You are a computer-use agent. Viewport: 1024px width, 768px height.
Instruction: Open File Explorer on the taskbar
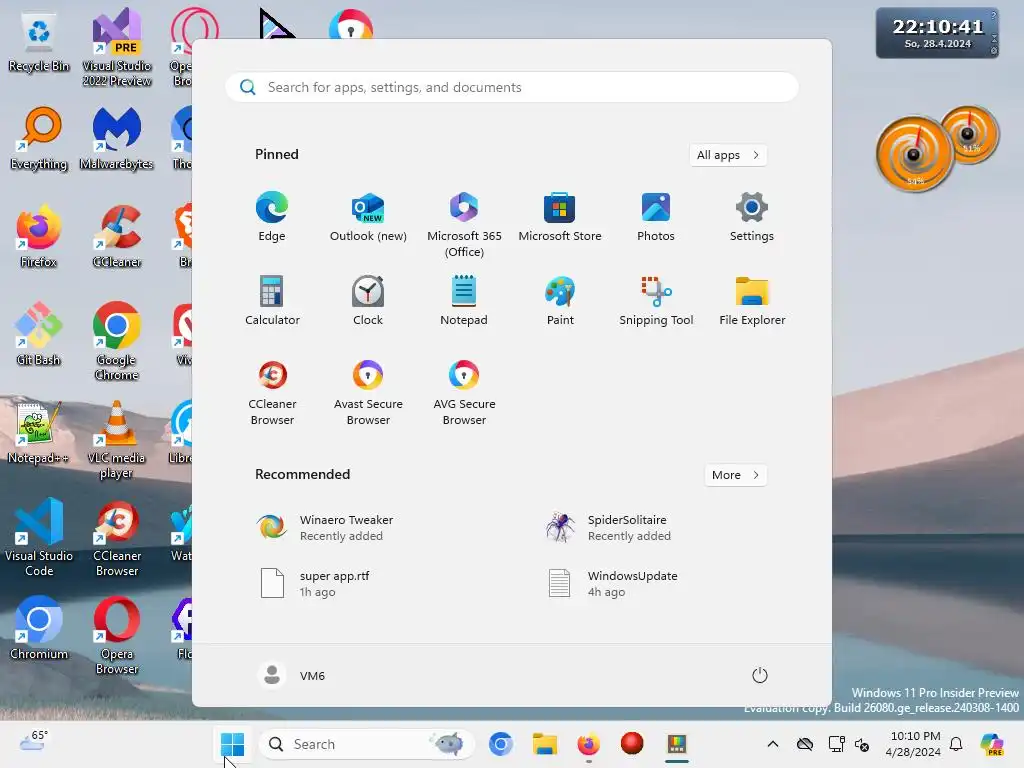545,744
